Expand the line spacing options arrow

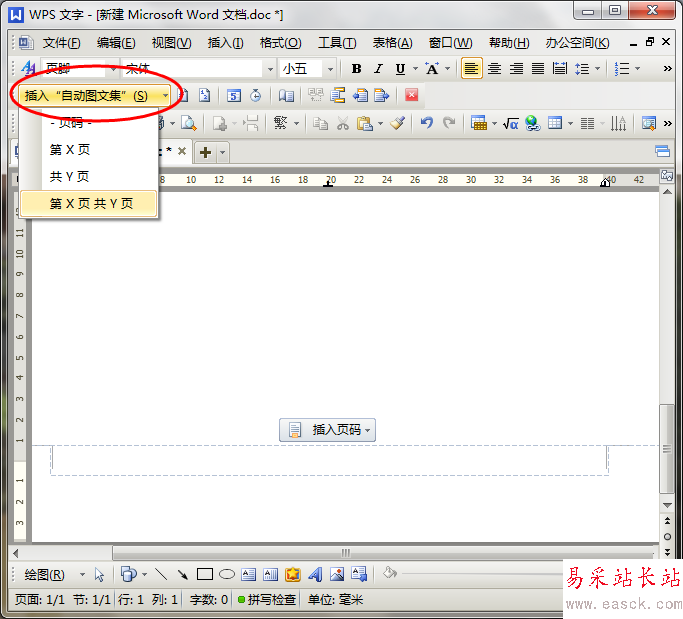tap(597, 69)
